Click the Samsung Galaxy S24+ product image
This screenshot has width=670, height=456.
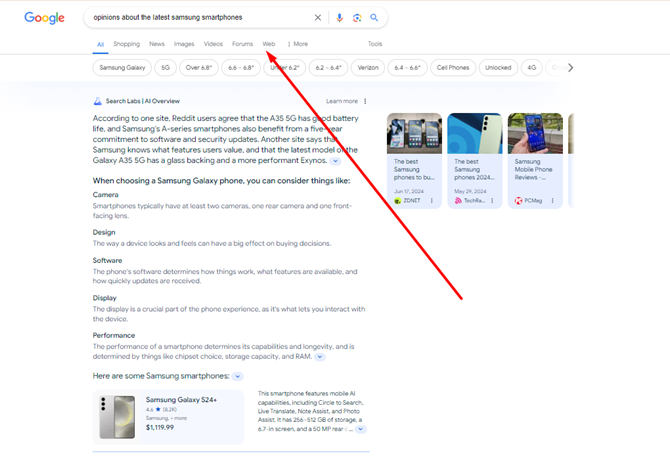point(117,417)
